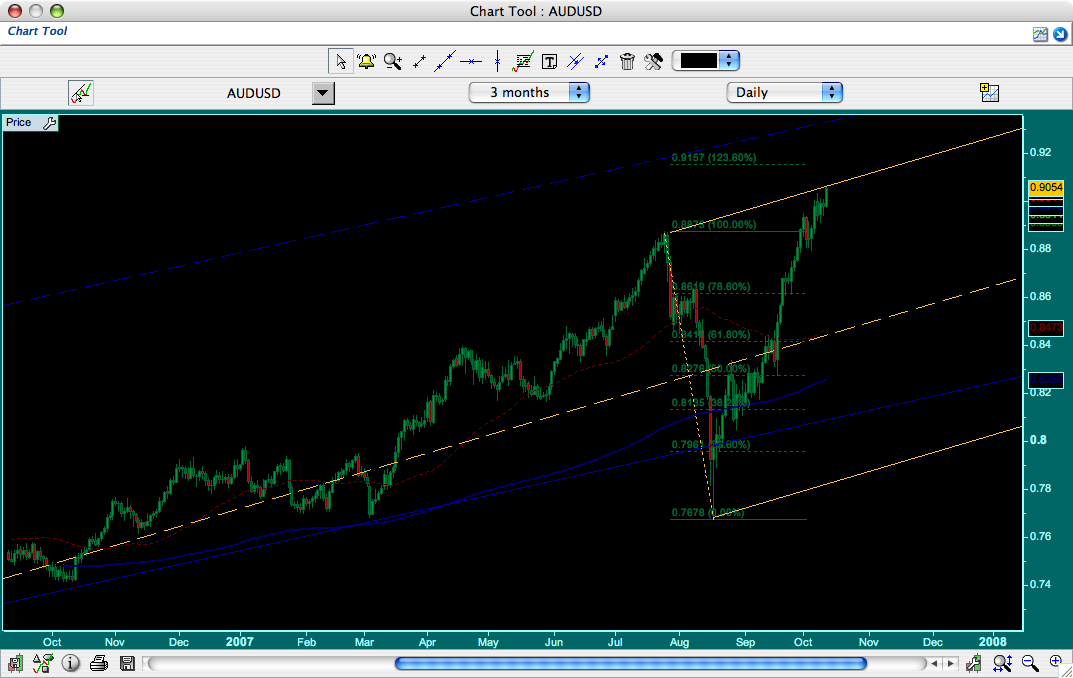Image resolution: width=1073 pixels, height=678 pixels.
Task: Click the trash can delete icon
Action: (x=627, y=61)
